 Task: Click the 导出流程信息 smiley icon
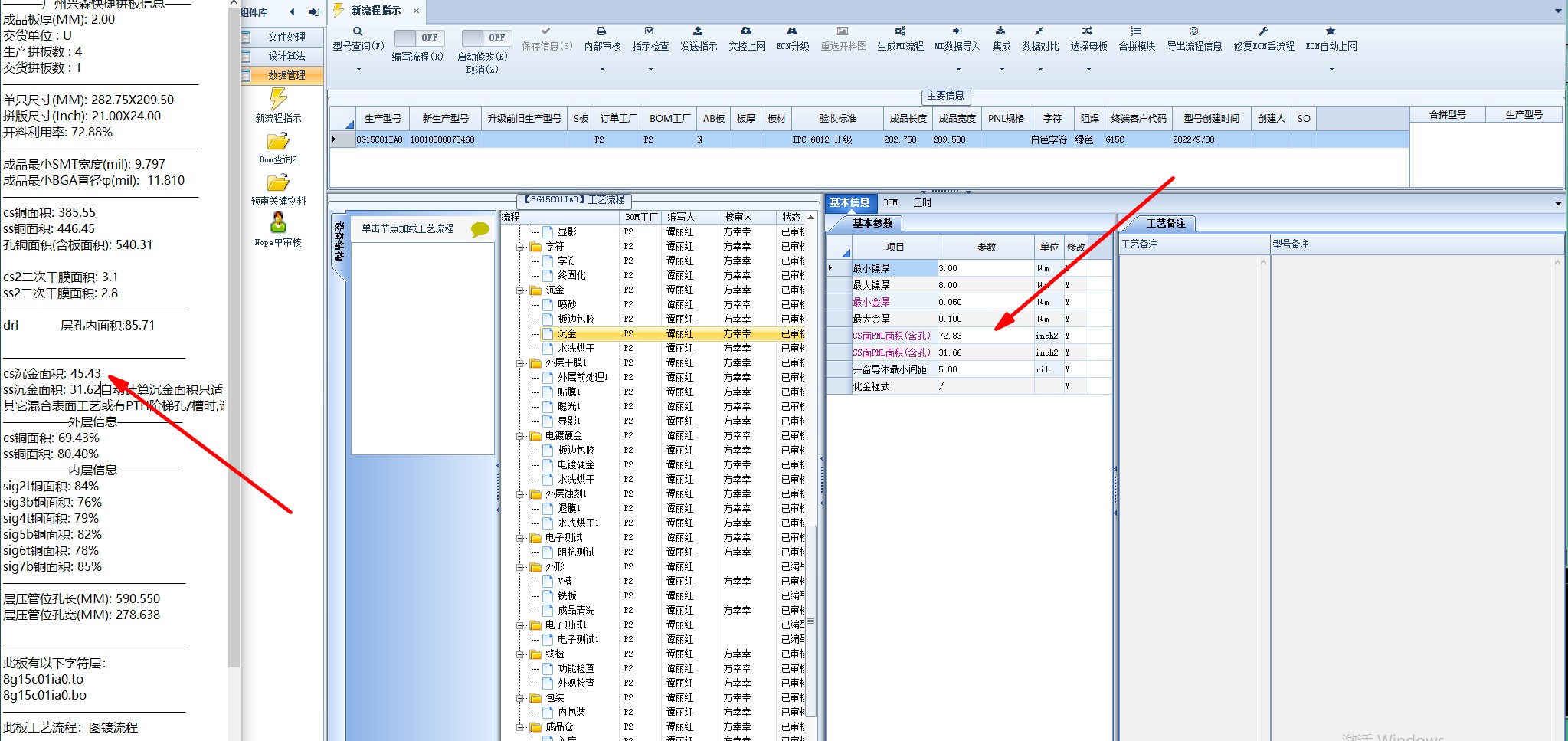tap(1193, 31)
